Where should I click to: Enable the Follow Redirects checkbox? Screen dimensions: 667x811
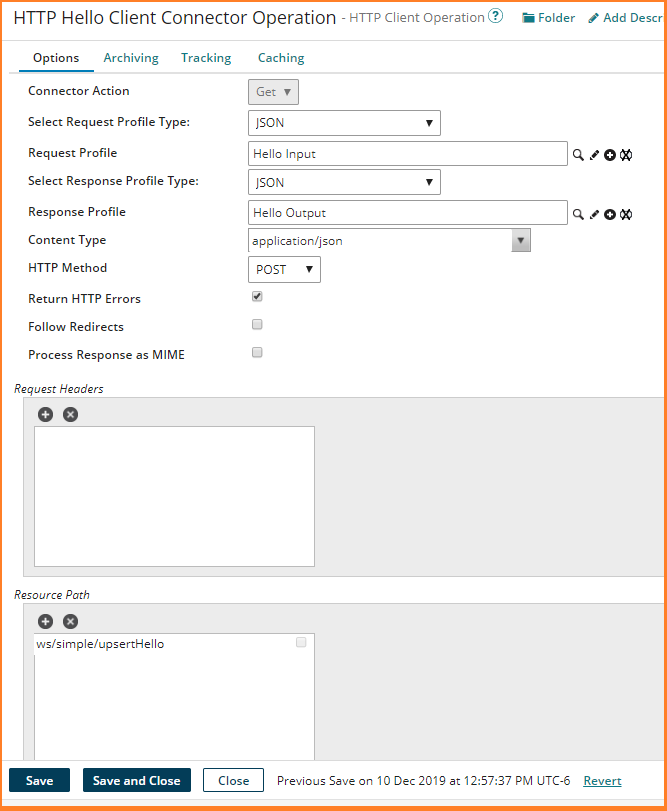tap(257, 325)
